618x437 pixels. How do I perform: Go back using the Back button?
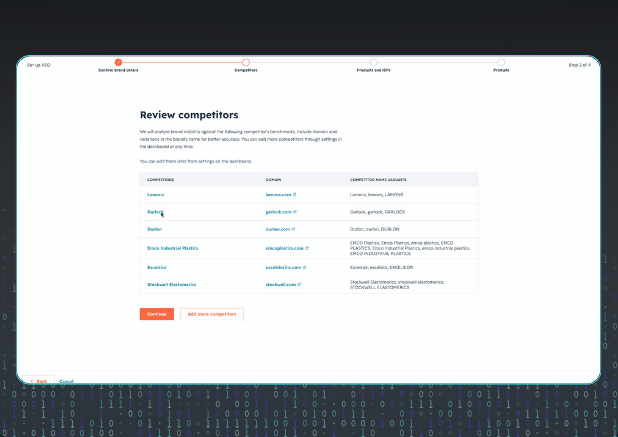click(x=39, y=381)
